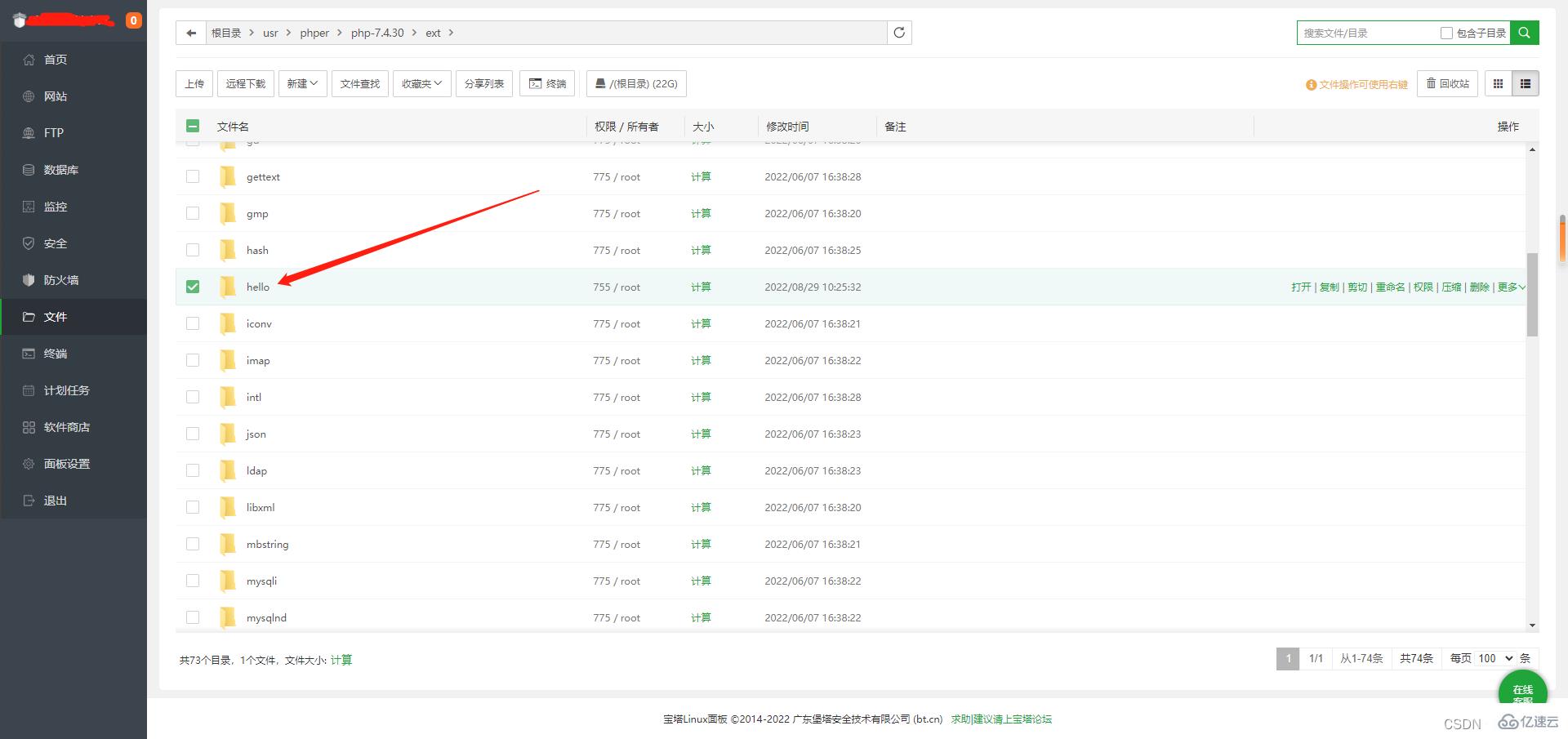Click the green search magnifier button

1524,33
